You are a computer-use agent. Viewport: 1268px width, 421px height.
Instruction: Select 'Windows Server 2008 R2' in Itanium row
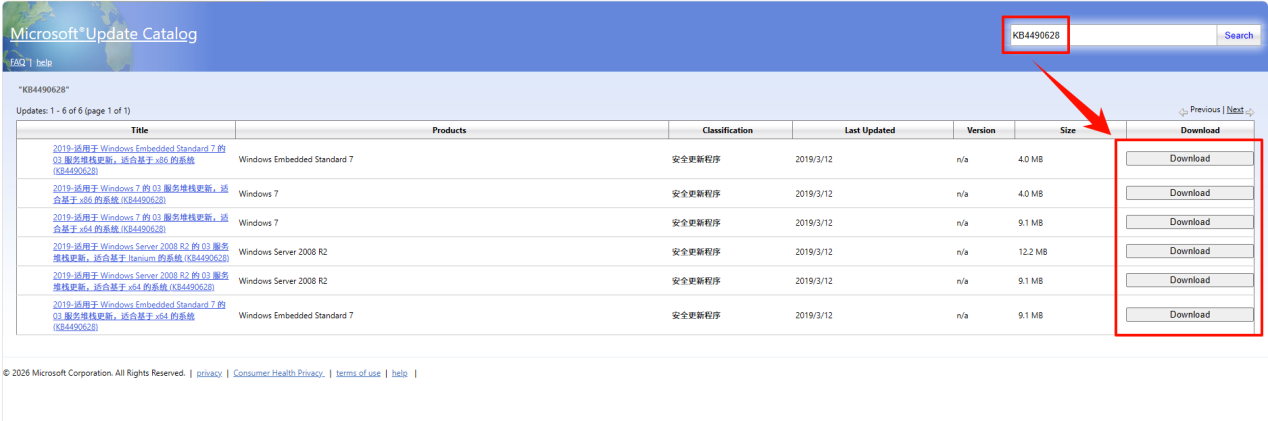(283, 252)
